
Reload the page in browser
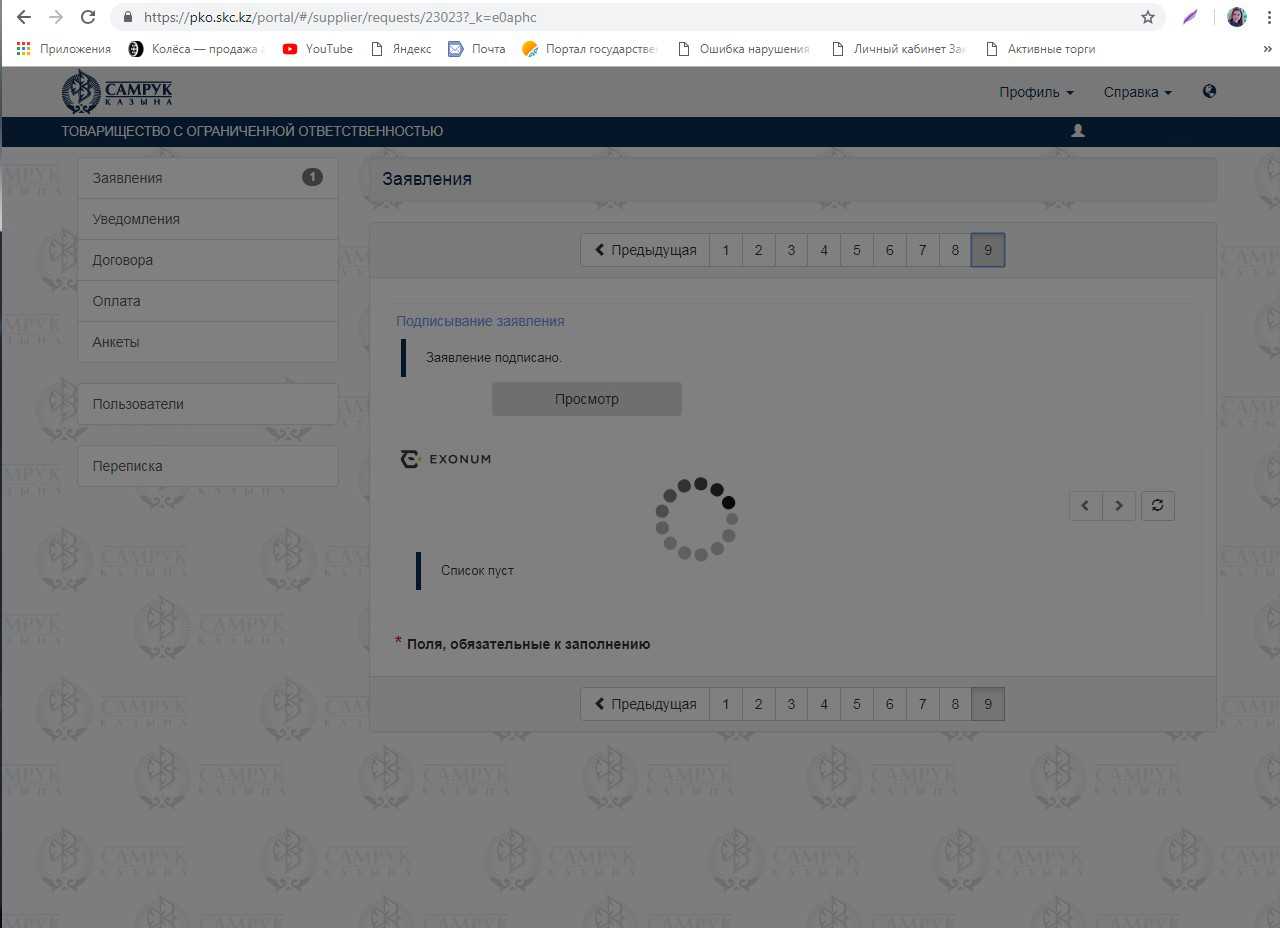[x=88, y=17]
